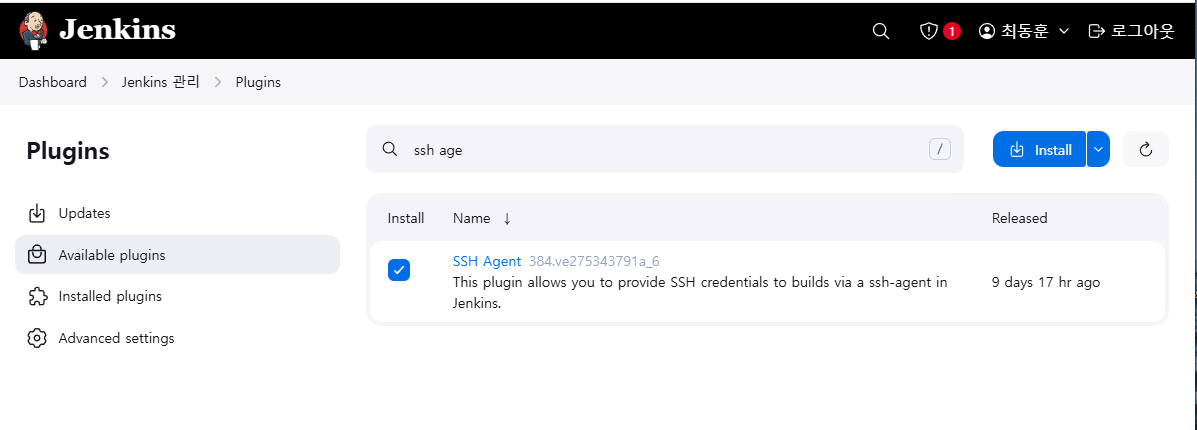Open Updates in plugin sidebar
Screen dimensions: 1197x430
[x=177, y=213]
